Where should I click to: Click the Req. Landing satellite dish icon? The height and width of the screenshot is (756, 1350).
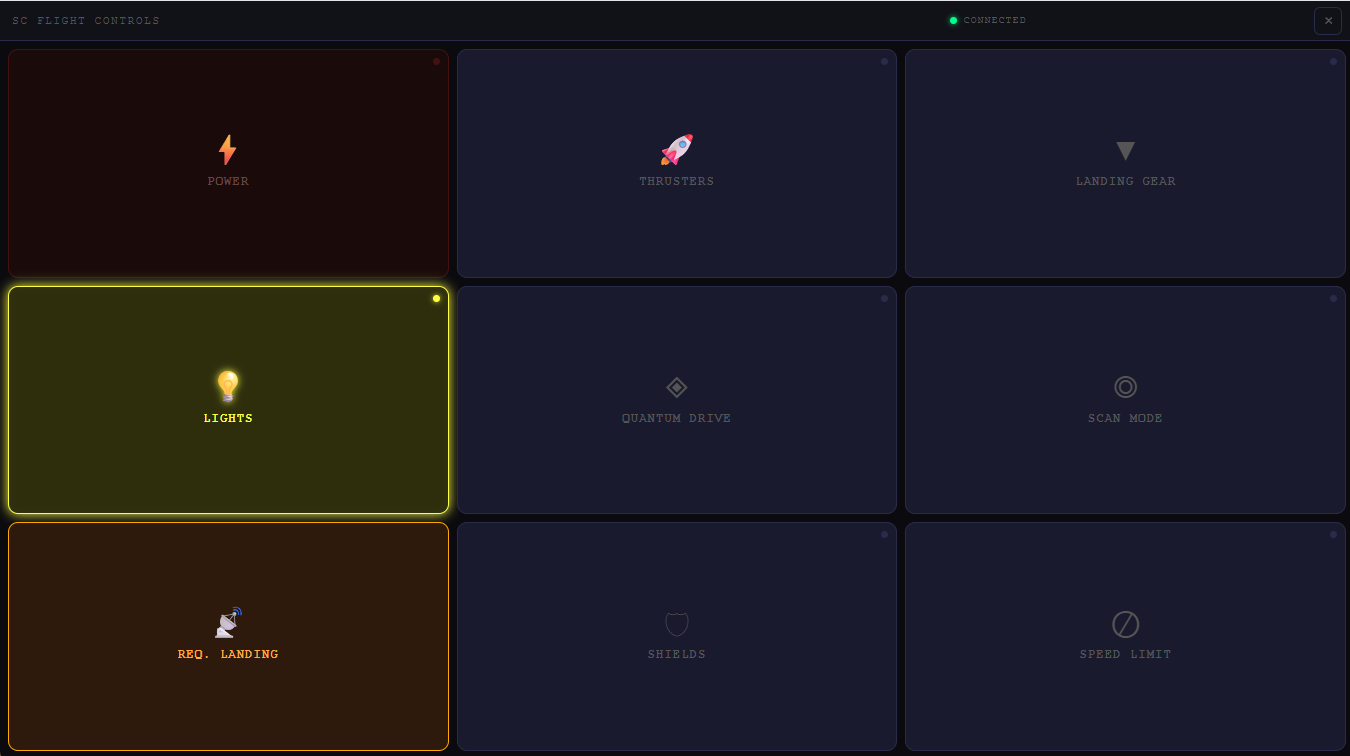[x=228, y=623]
